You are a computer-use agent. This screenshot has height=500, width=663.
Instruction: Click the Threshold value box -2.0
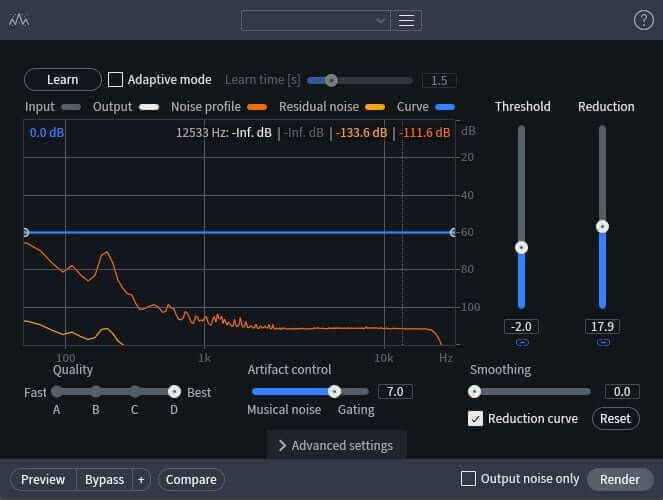click(x=521, y=326)
